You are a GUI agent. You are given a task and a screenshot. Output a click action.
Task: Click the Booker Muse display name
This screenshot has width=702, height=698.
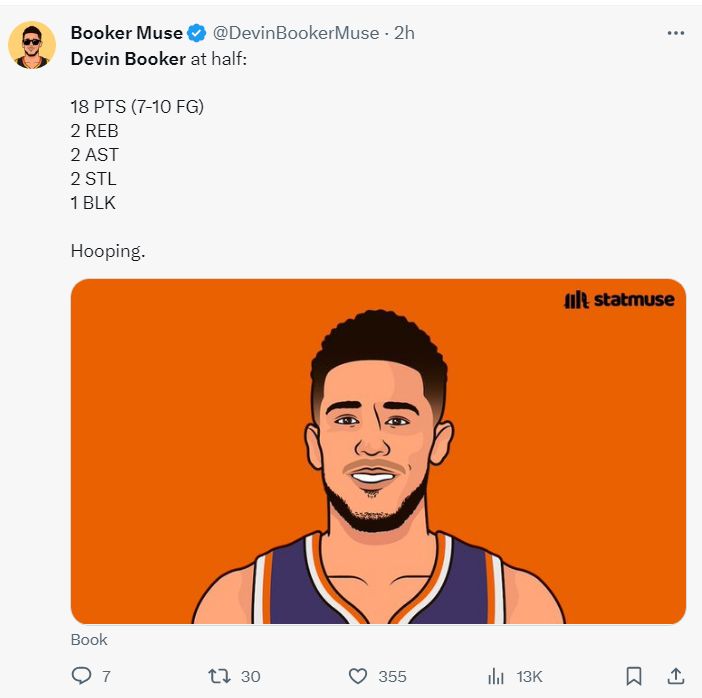pos(126,33)
